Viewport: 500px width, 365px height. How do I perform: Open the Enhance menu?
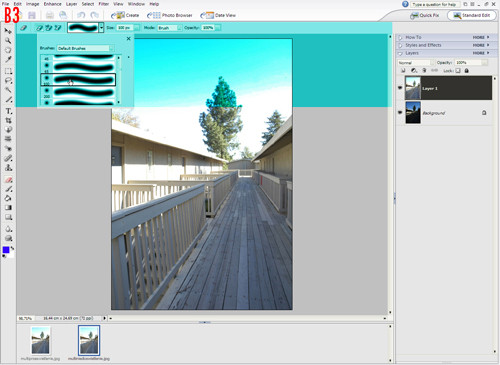coord(53,4)
